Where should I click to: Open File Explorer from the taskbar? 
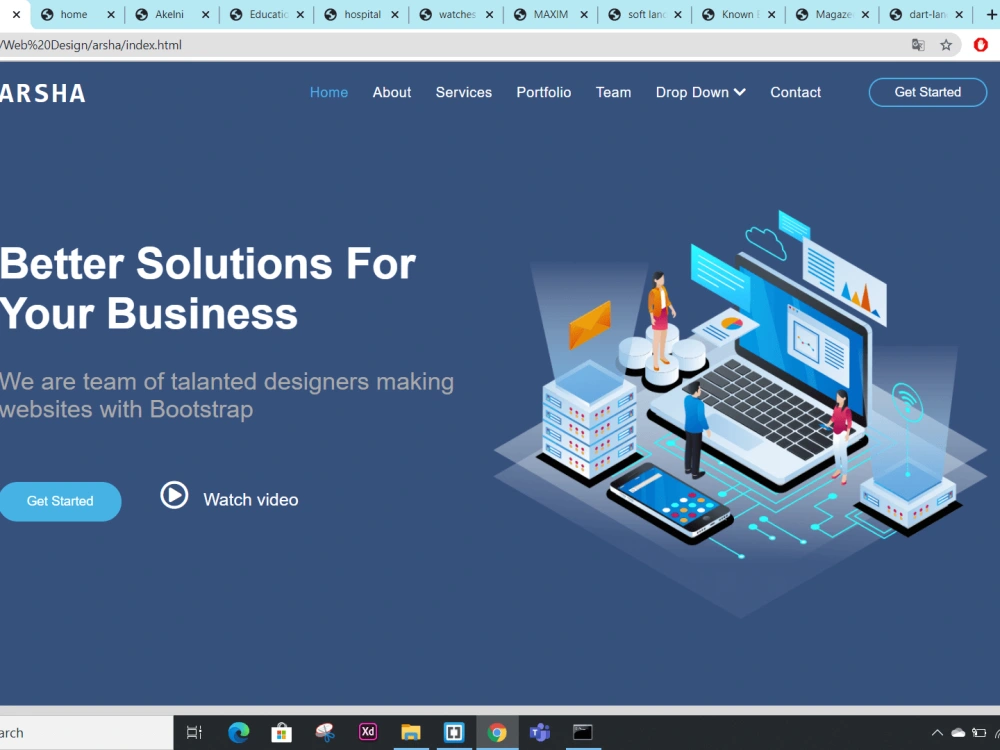410,732
